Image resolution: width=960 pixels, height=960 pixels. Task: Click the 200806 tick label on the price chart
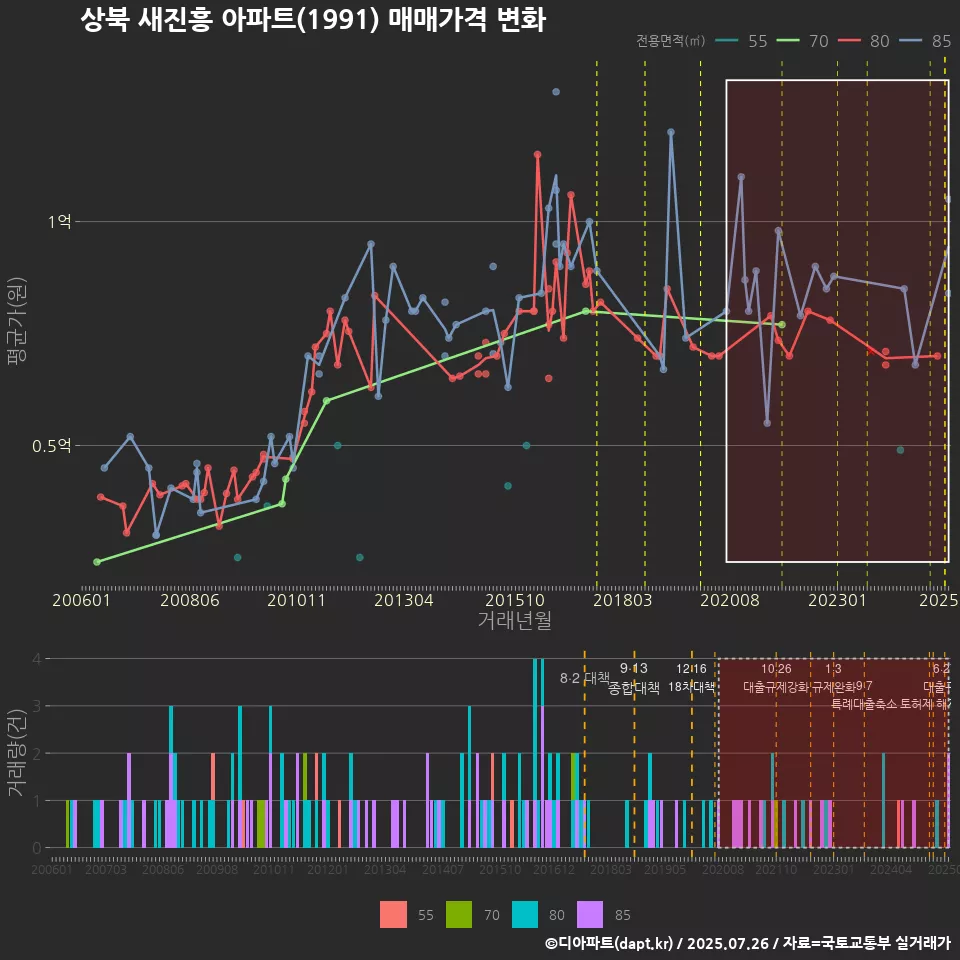[190, 600]
